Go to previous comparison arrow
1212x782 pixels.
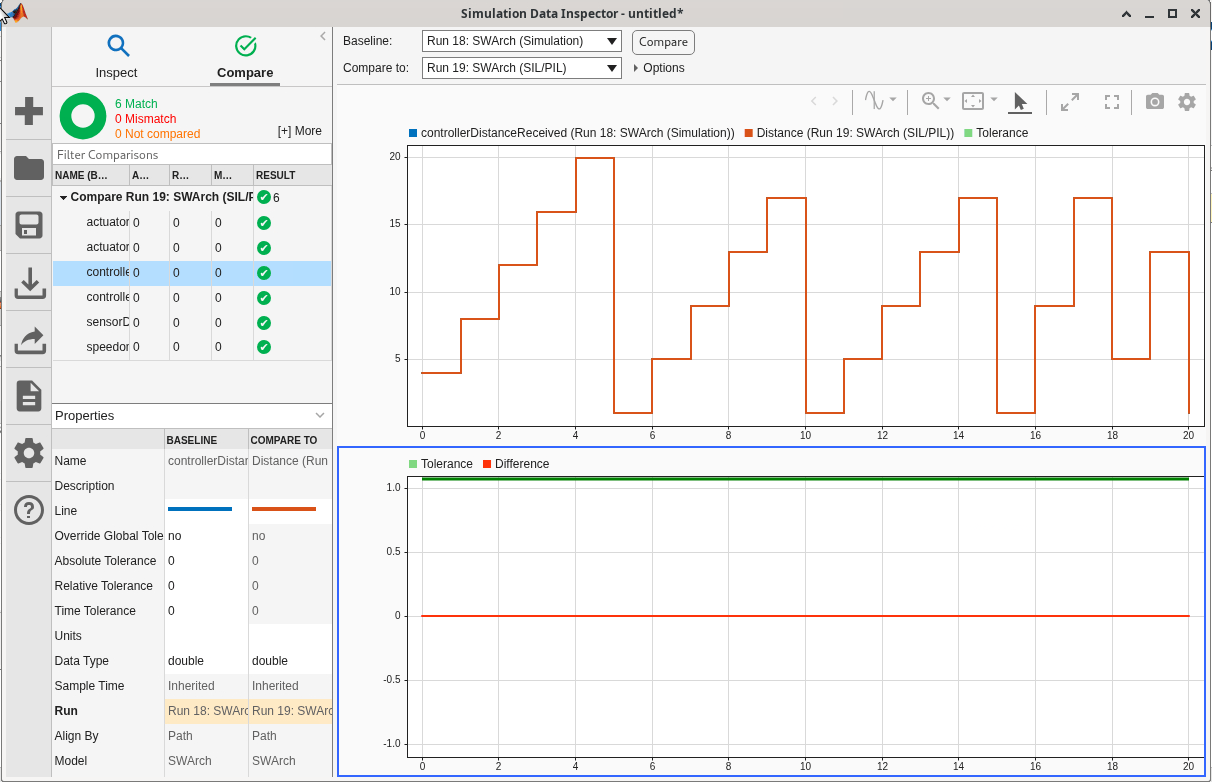click(x=813, y=101)
